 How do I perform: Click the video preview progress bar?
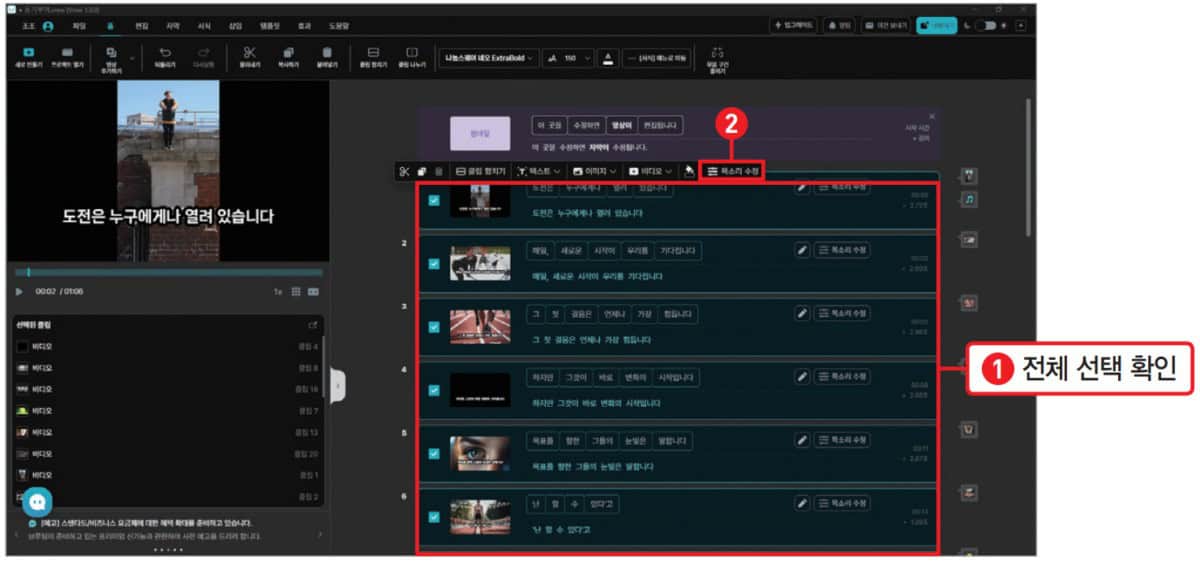point(168,272)
